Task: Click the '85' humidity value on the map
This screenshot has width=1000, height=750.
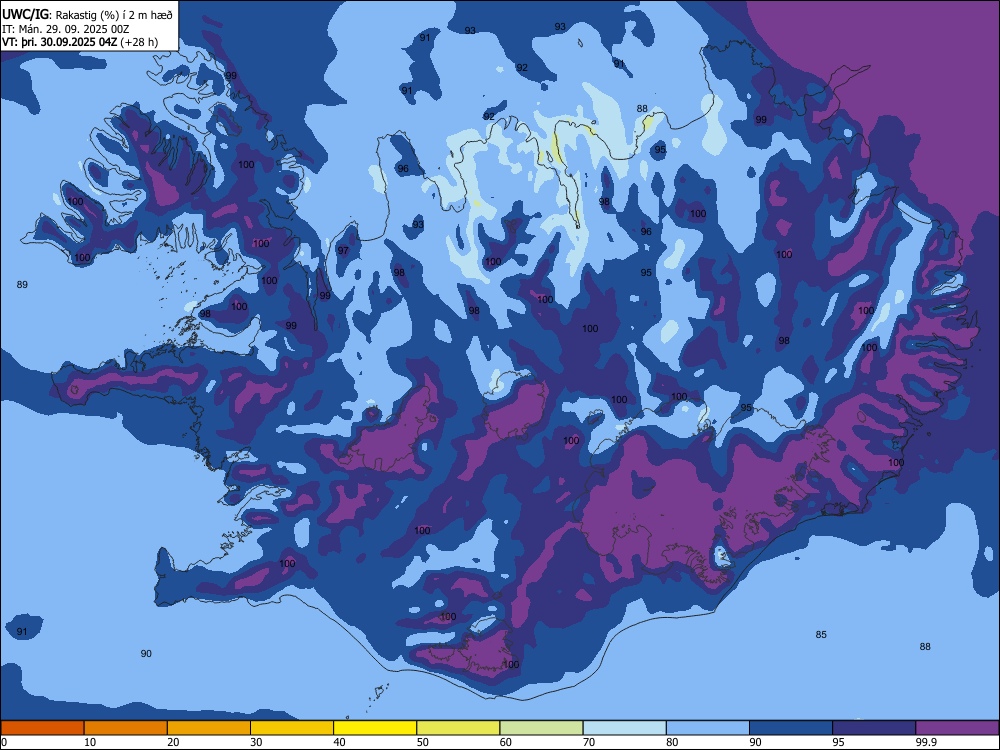Action: (821, 635)
